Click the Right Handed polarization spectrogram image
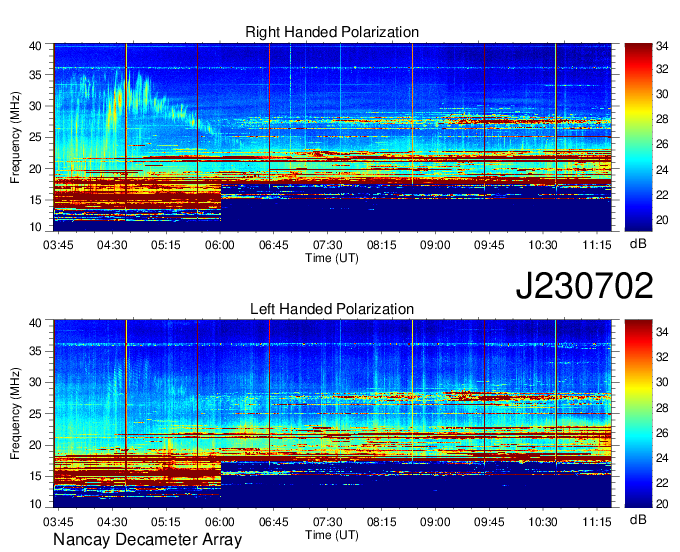 332,137
